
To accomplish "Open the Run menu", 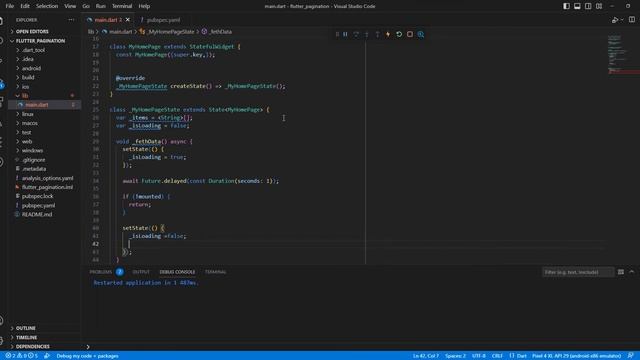I will [100, 6].
